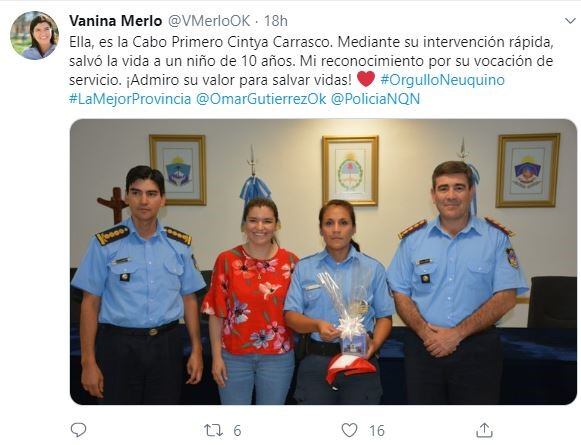The width and height of the screenshot is (581, 445).
Task: Visit the @OmarGutierrezOk mention
Action: 261,99
